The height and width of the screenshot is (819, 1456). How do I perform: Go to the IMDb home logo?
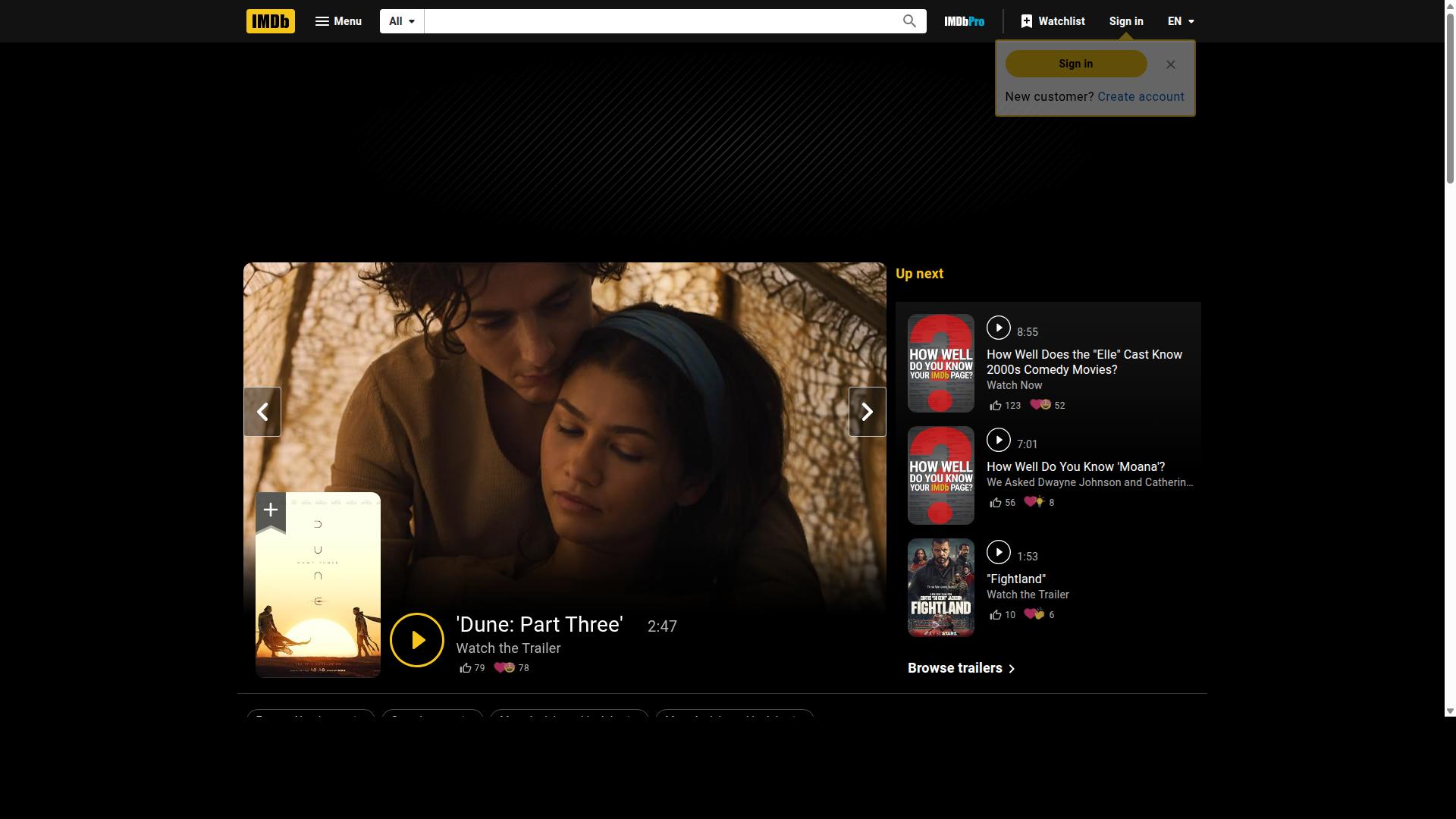[x=270, y=21]
